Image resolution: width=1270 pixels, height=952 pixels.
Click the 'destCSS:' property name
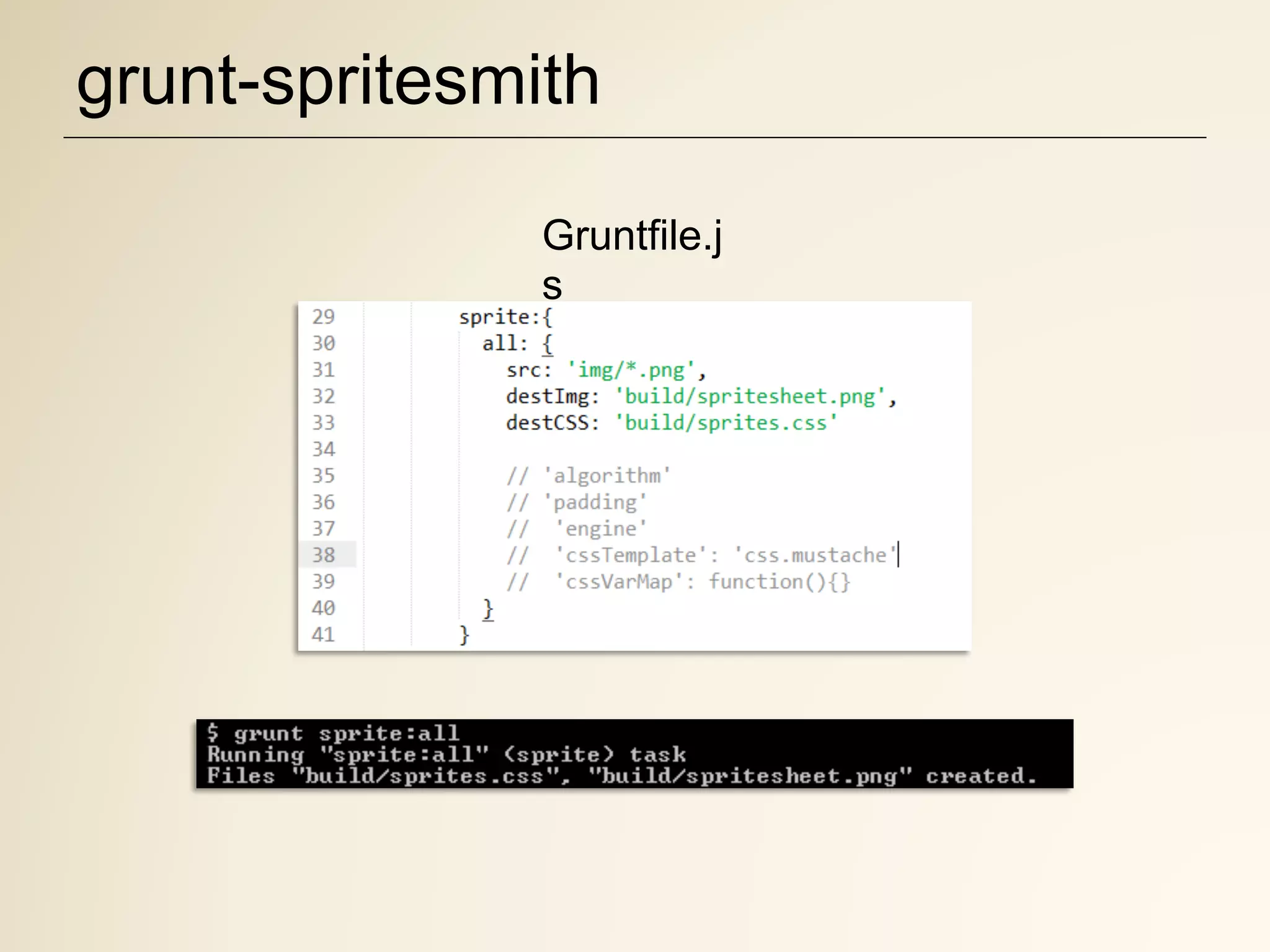pyautogui.click(x=553, y=423)
